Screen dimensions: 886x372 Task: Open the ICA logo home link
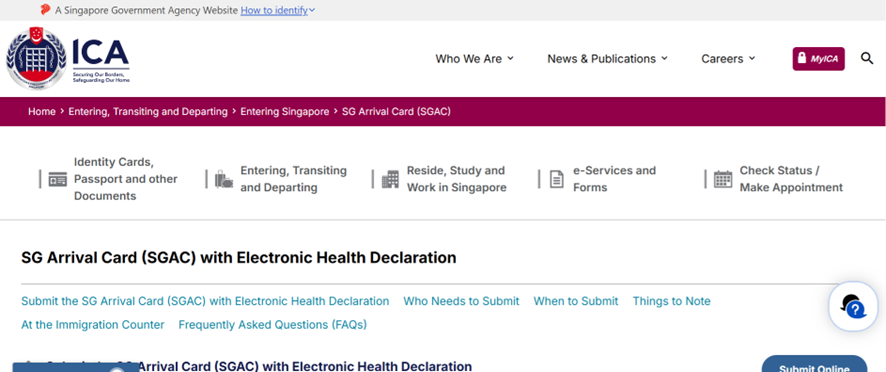pos(68,59)
